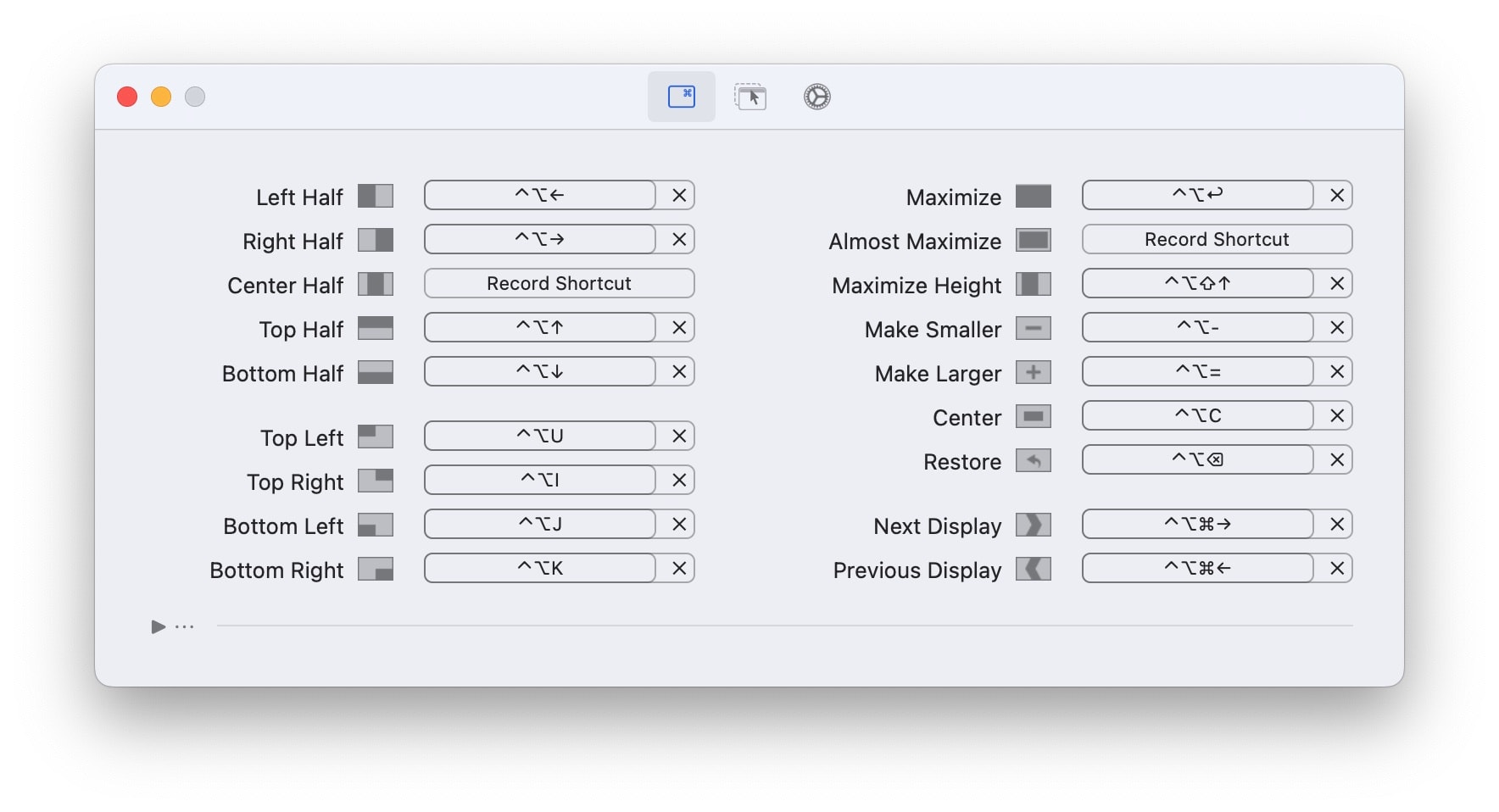
Task: Click the Next Display chevron icon
Action: point(1033,526)
